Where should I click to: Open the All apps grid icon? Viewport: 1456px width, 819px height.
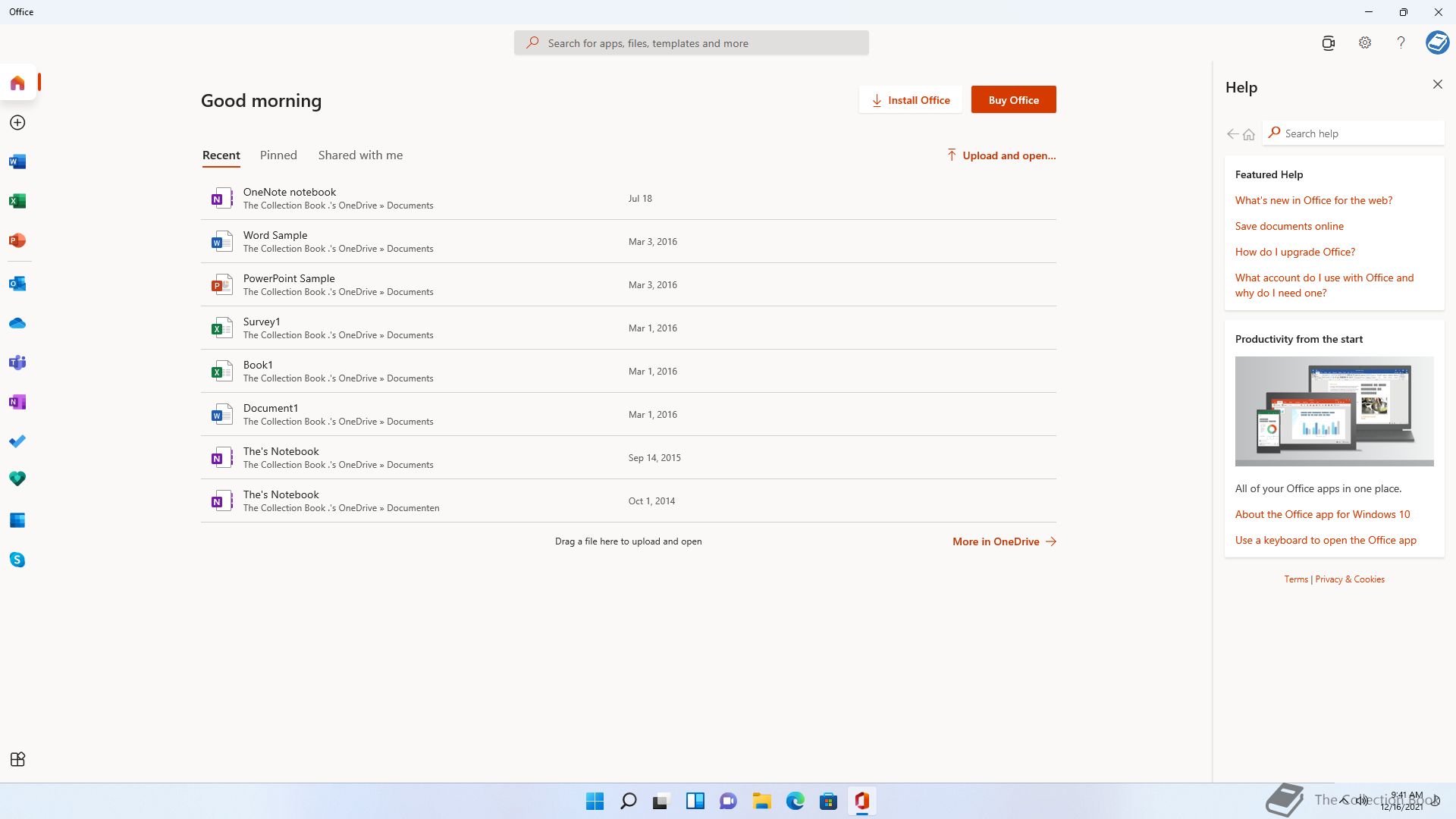coord(17,759)
